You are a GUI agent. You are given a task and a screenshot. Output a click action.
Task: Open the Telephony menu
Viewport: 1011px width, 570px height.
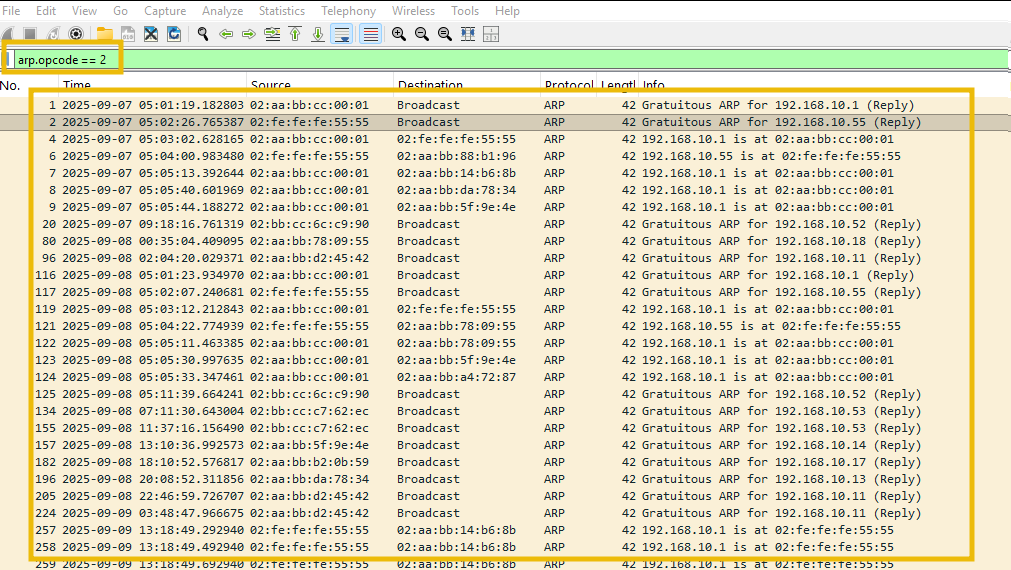point(348,11)
